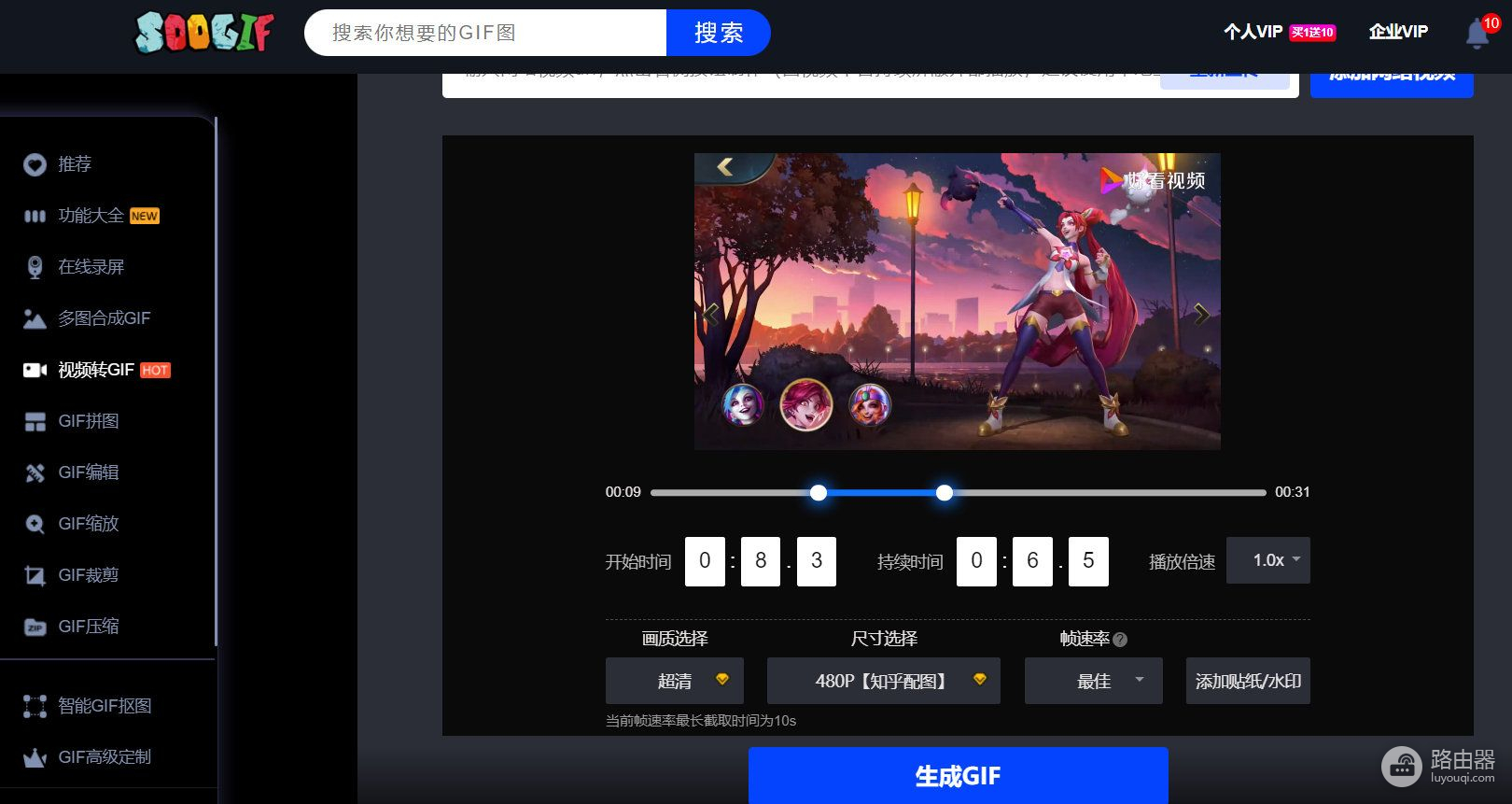This screenshot has width=1512, height=804.
Task: Select GIF裁剪 in sidebar
Action: click(x=88, y=575)
